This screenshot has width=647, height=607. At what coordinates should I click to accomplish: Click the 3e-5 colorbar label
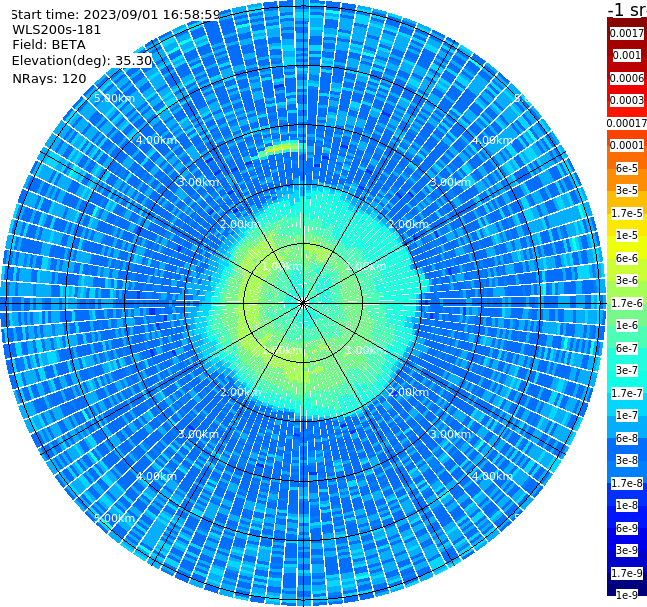(x=627, y=190)
